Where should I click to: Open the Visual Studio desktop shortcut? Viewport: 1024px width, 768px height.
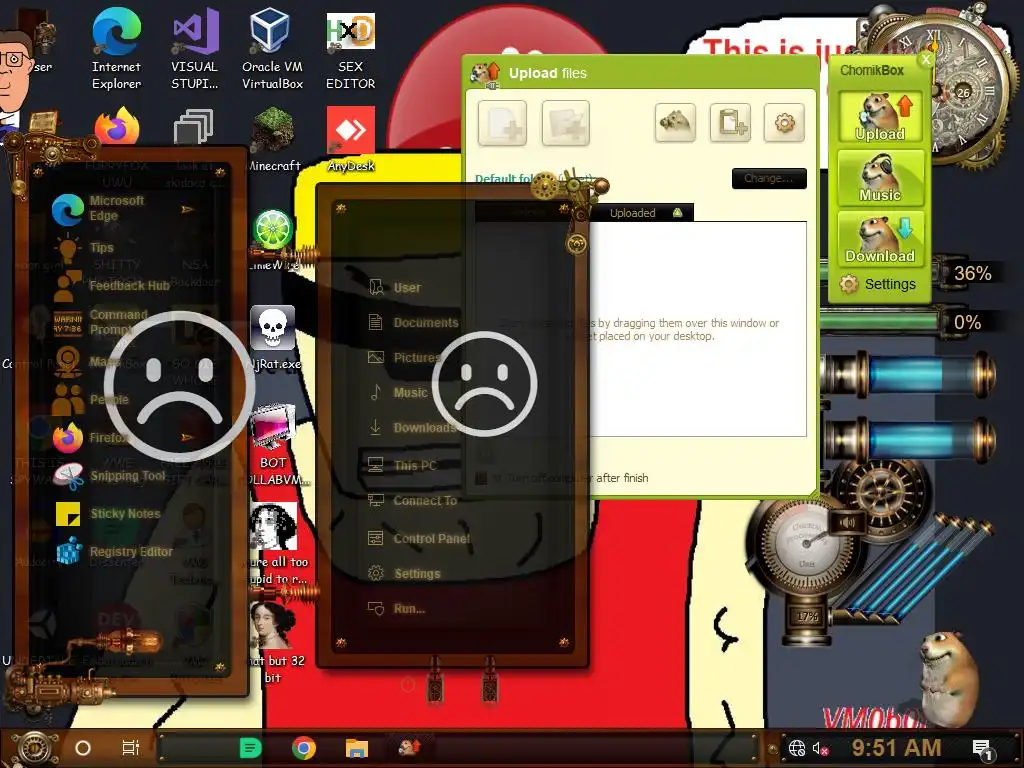click(x=195, y=49)
